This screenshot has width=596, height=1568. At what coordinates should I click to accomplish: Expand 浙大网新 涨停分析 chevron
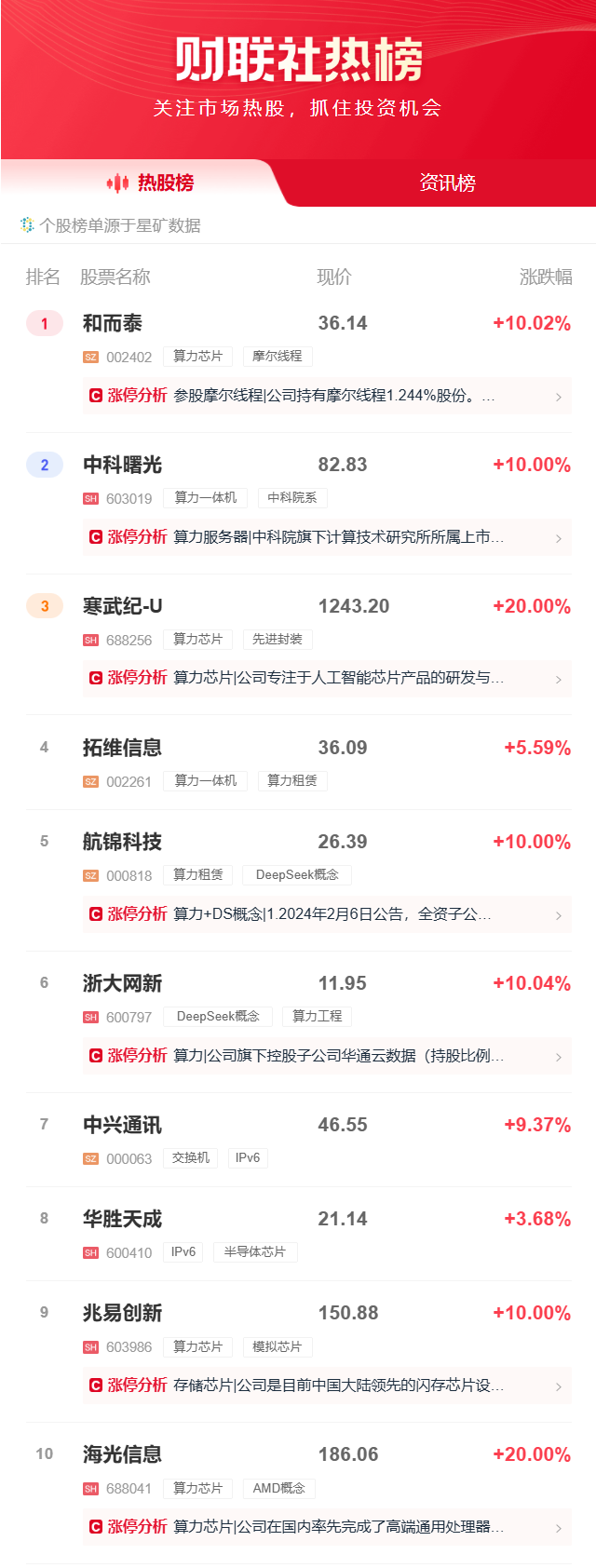tap(558, 1057)
